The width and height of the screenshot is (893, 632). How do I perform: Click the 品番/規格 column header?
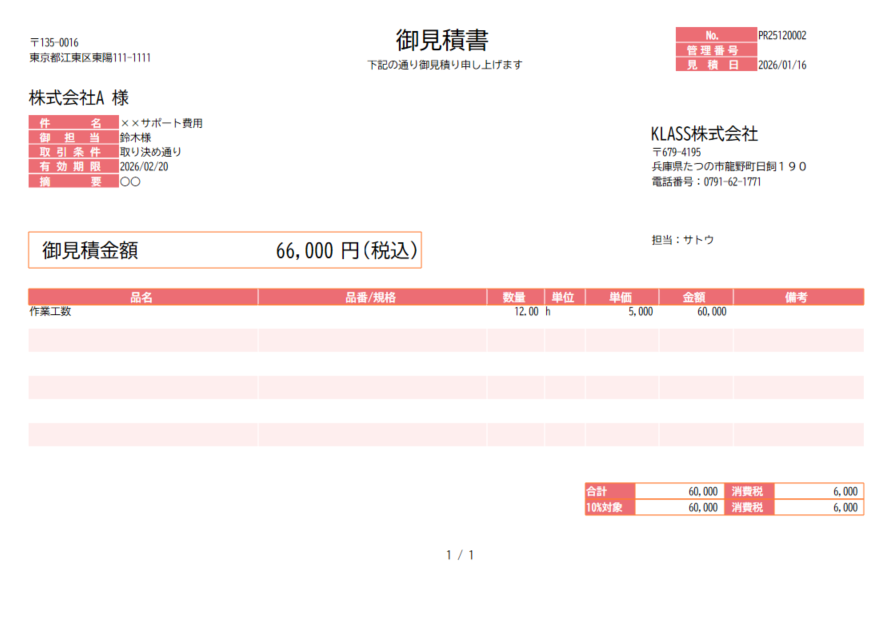(371, 297)
